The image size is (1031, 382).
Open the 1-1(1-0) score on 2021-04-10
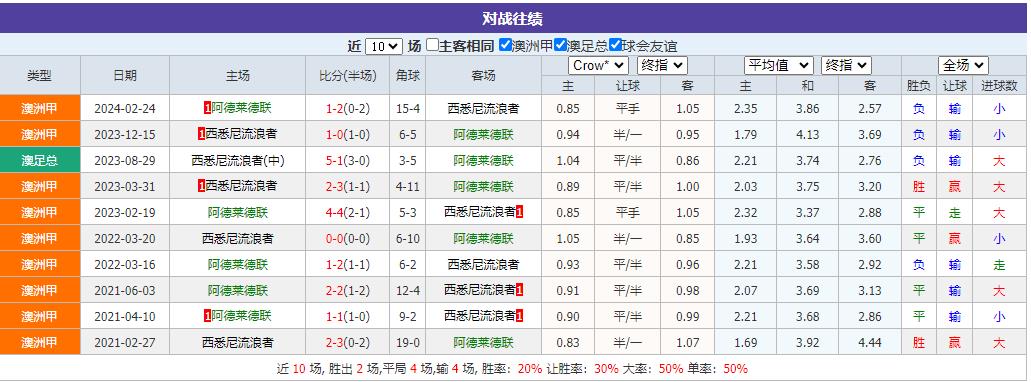click(x=348, y=317)
